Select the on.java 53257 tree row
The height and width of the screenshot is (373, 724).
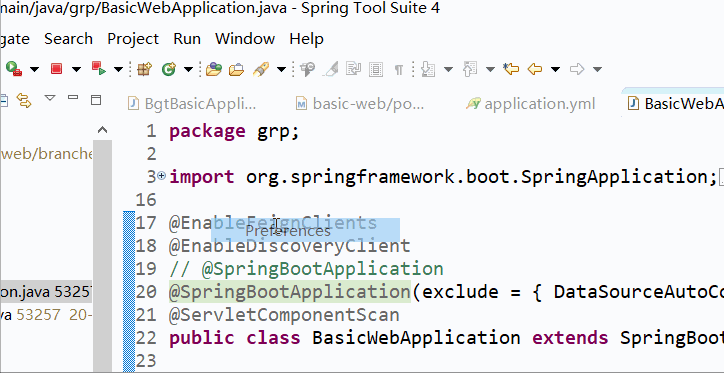pyautogui.click(x=46, y=292)
